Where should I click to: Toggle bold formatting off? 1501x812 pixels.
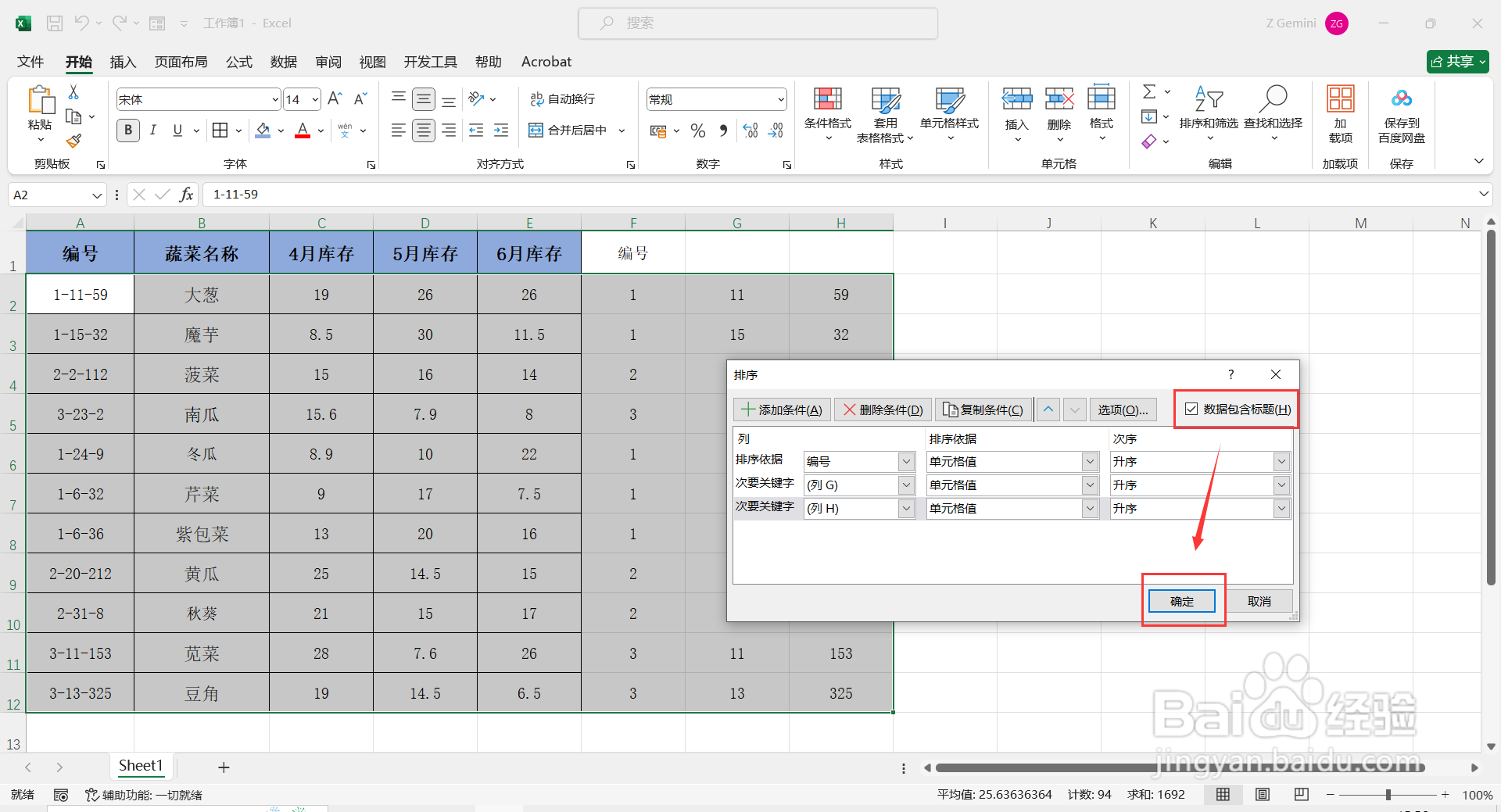127,130
